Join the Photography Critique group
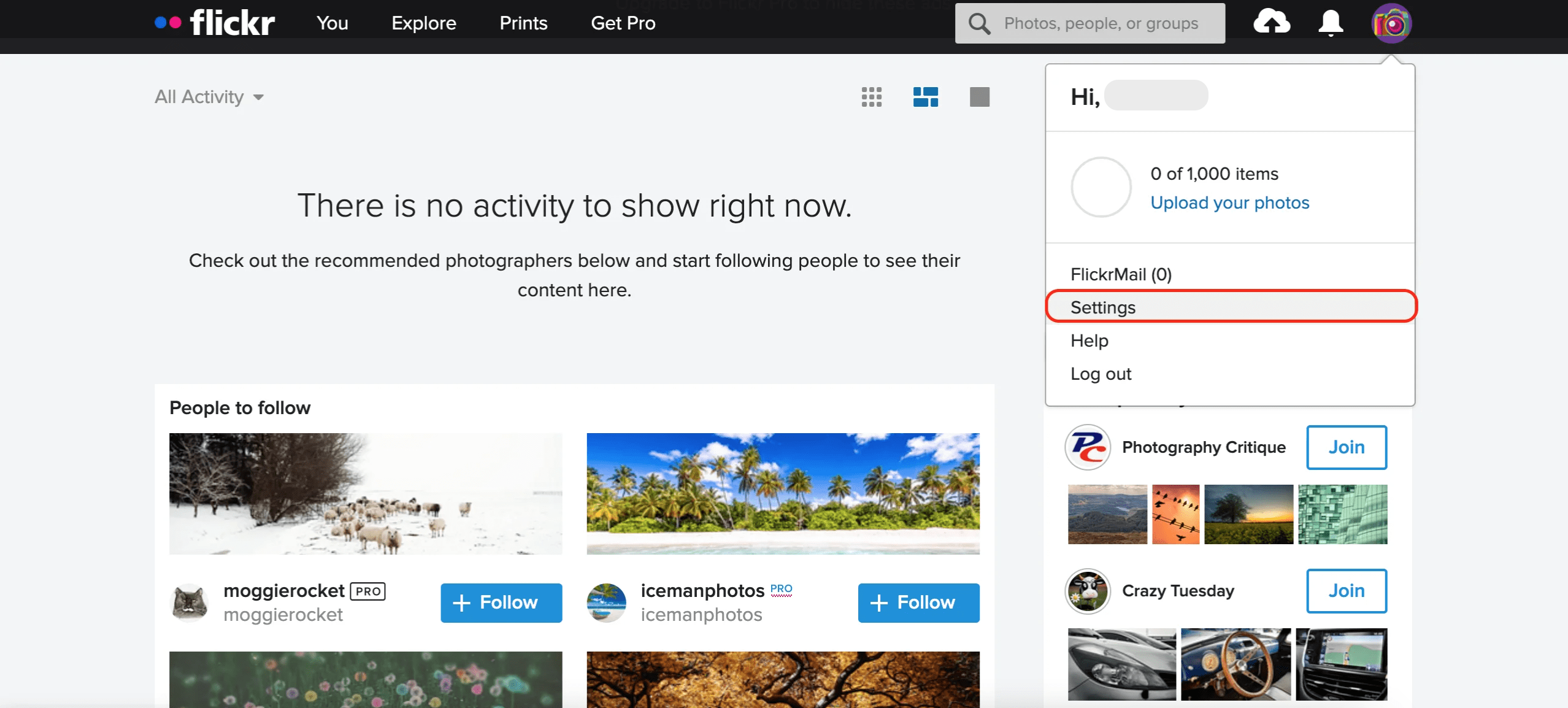This screenshot has height=708, width=1568. tap(1346, 447)
